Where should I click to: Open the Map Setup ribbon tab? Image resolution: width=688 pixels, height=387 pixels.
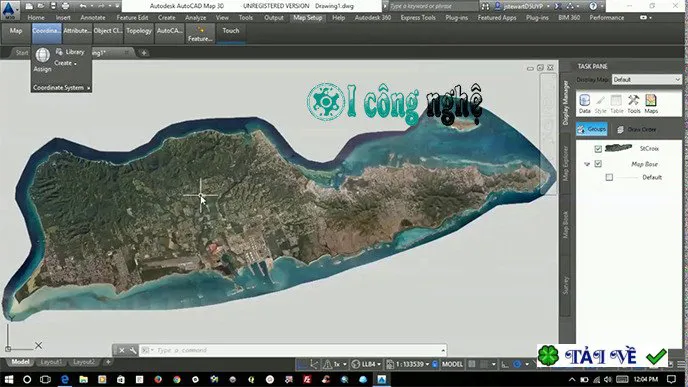pos(308,18)
